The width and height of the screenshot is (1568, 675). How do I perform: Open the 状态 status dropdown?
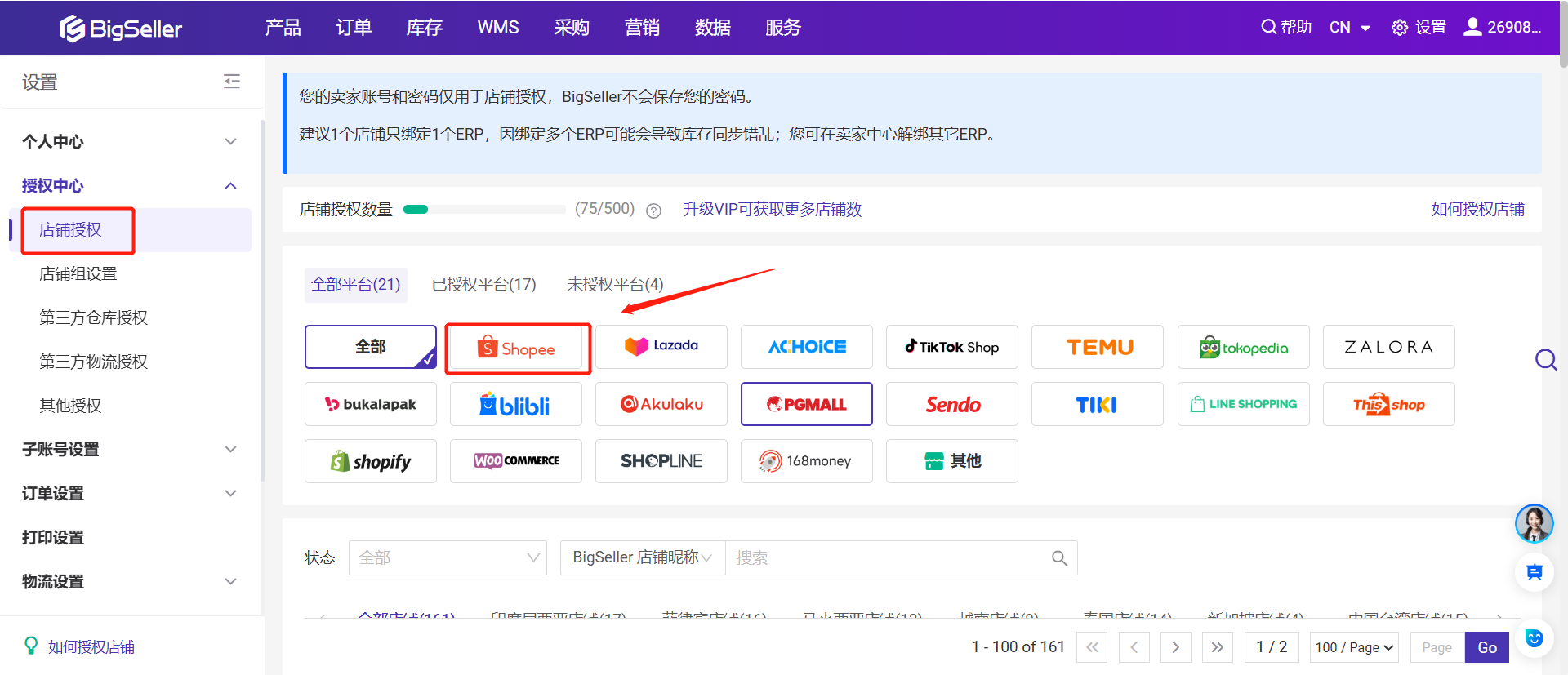pos(448,558)
